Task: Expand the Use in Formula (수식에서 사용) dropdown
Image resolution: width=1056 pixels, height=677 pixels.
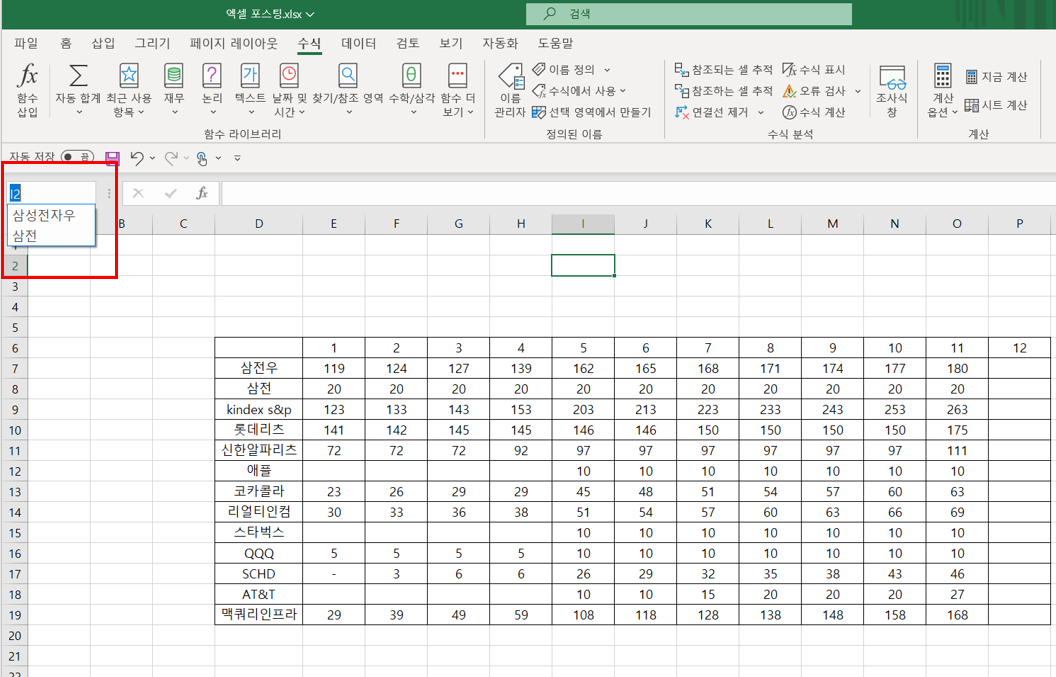Action: point(622,90)
